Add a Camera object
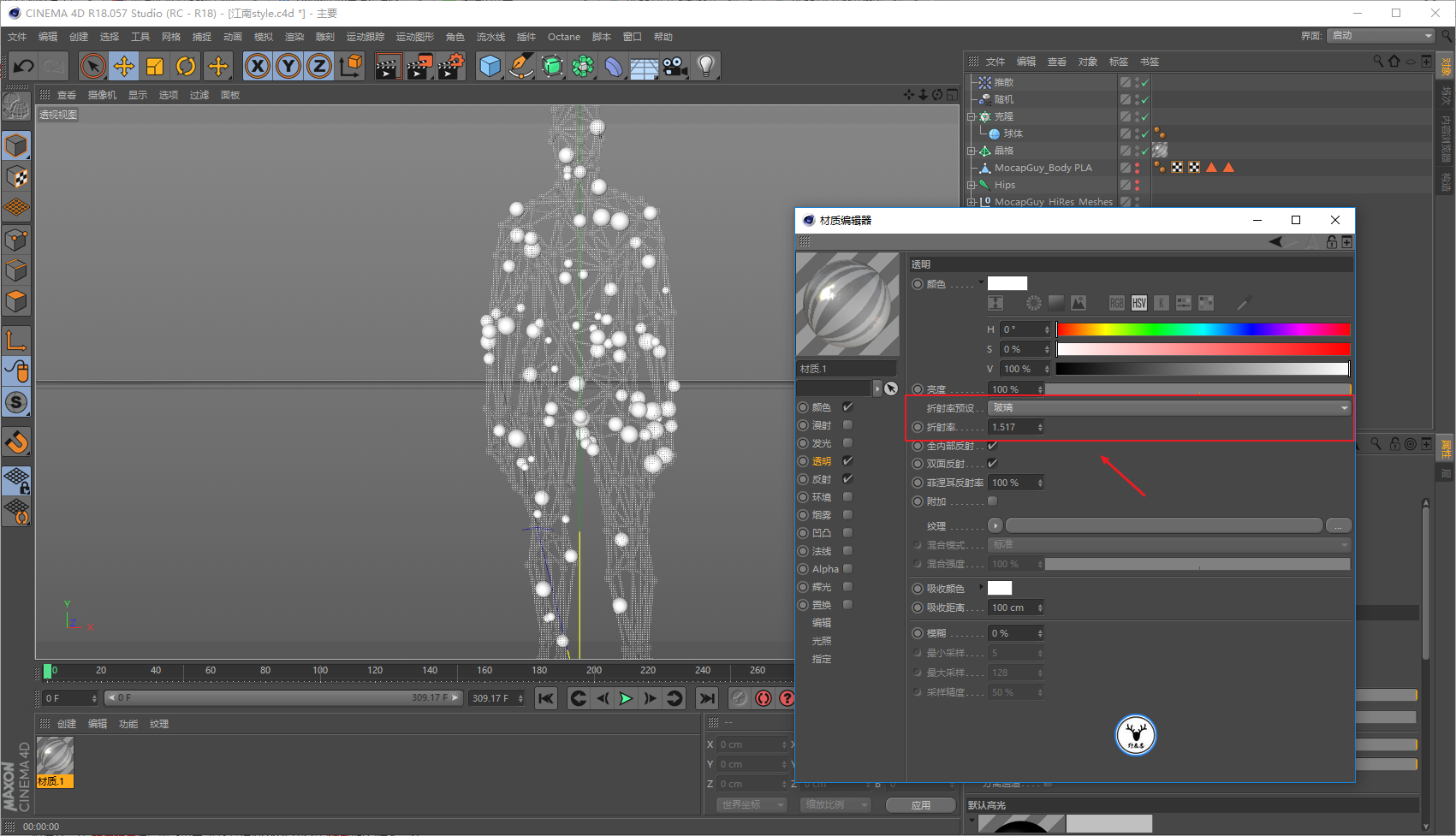 [675, 66]
